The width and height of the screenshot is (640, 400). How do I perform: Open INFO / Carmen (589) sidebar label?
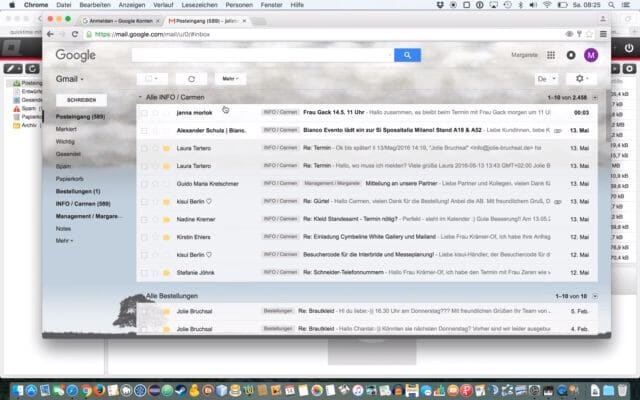[83, 204]
